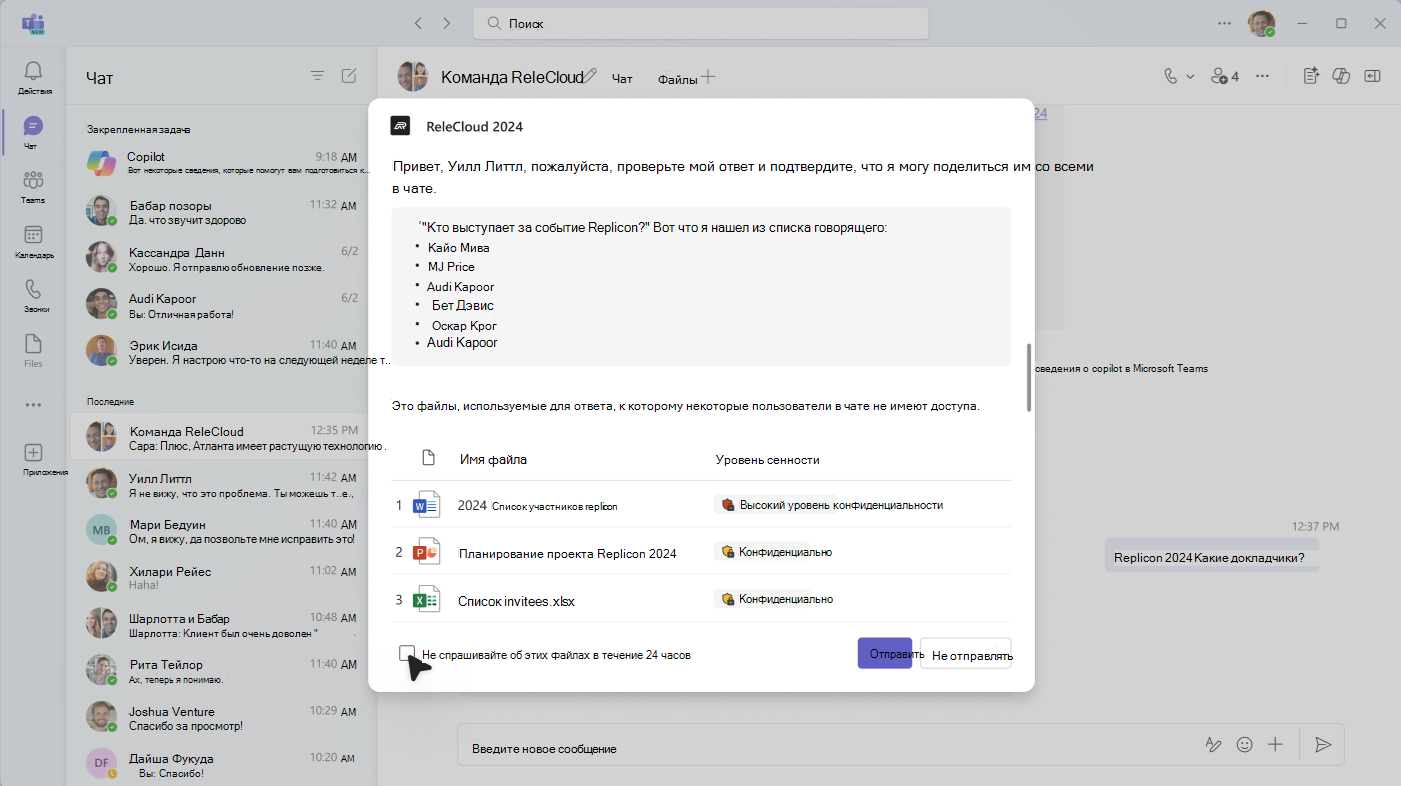The width and height of the screenshot is (1401, 786).
Task: Open chat with Кассандра Данн
Action: click(x=221, y=257)
